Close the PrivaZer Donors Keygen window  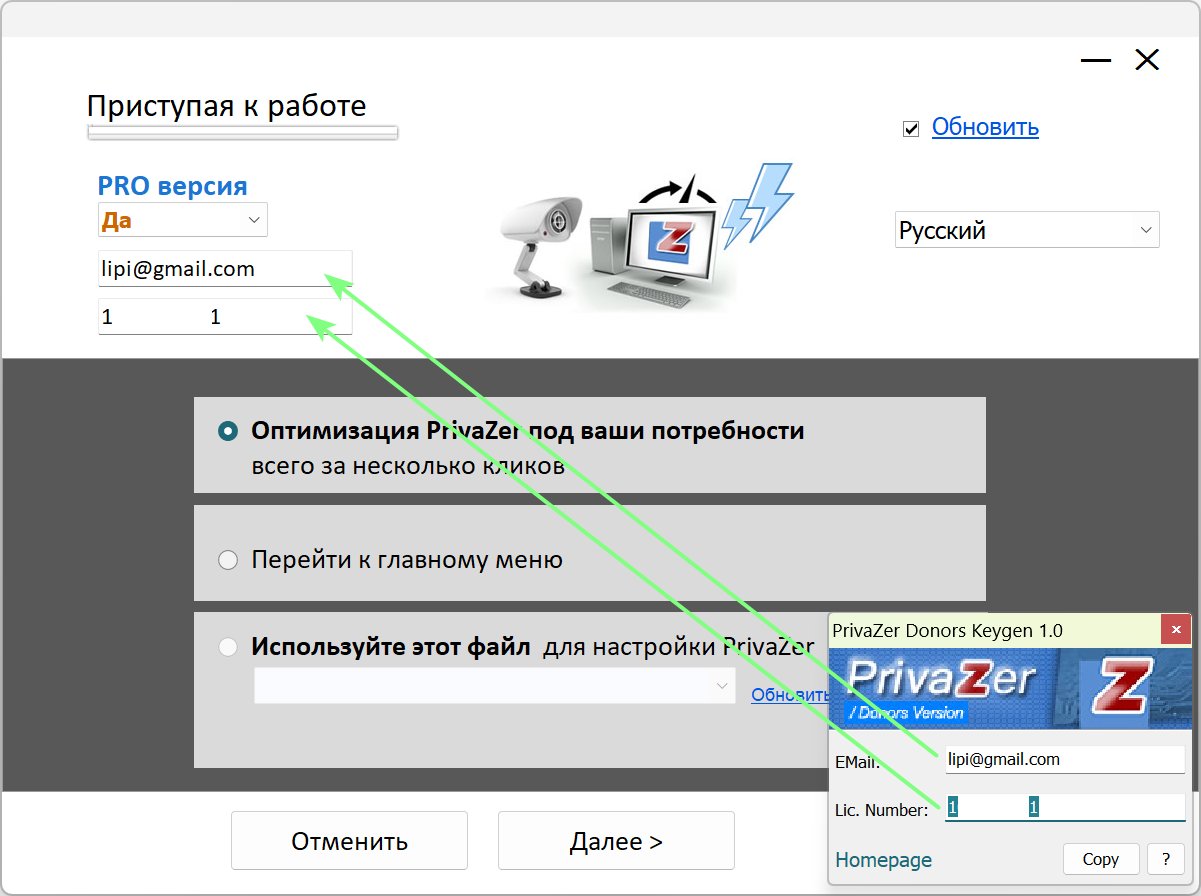point(1175,631)
